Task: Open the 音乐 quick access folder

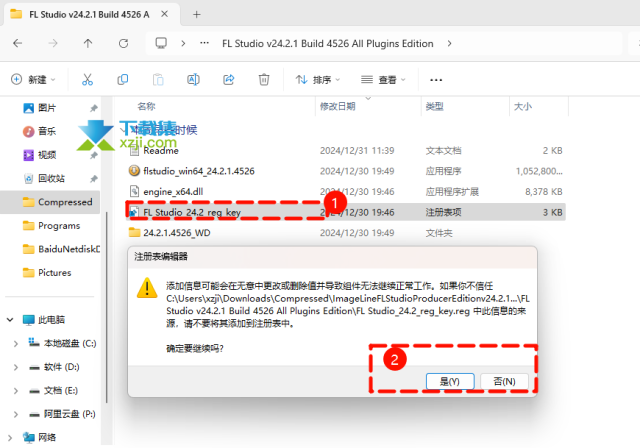Action: tap(40, 131)
